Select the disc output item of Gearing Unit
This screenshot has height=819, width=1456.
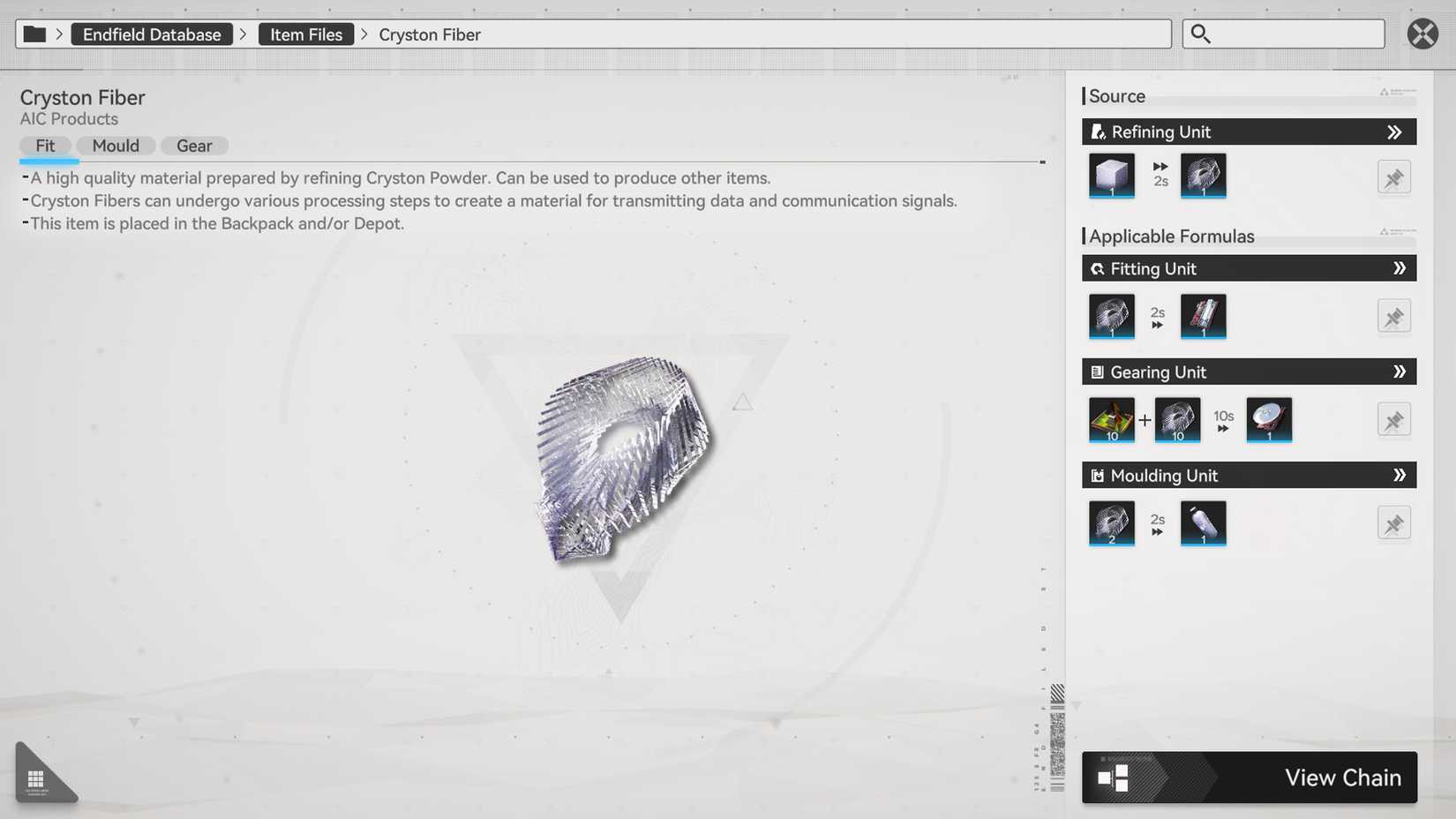click(x=1268, y=420)
